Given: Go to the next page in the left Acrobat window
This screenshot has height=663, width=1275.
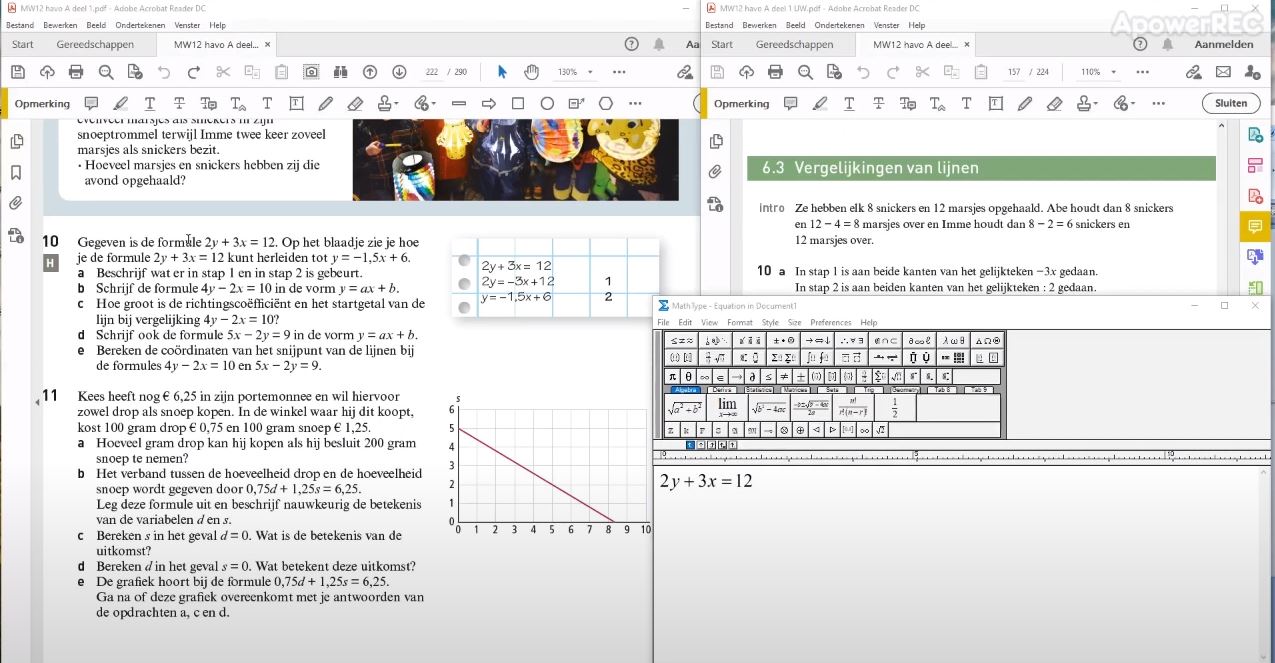Looking at the screenshot, I should click(399, 72).
